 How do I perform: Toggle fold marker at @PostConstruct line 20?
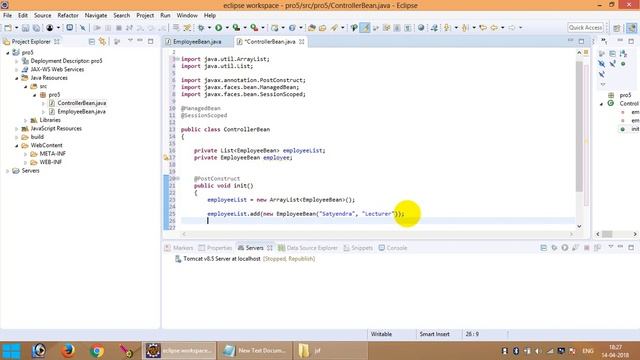178,179
